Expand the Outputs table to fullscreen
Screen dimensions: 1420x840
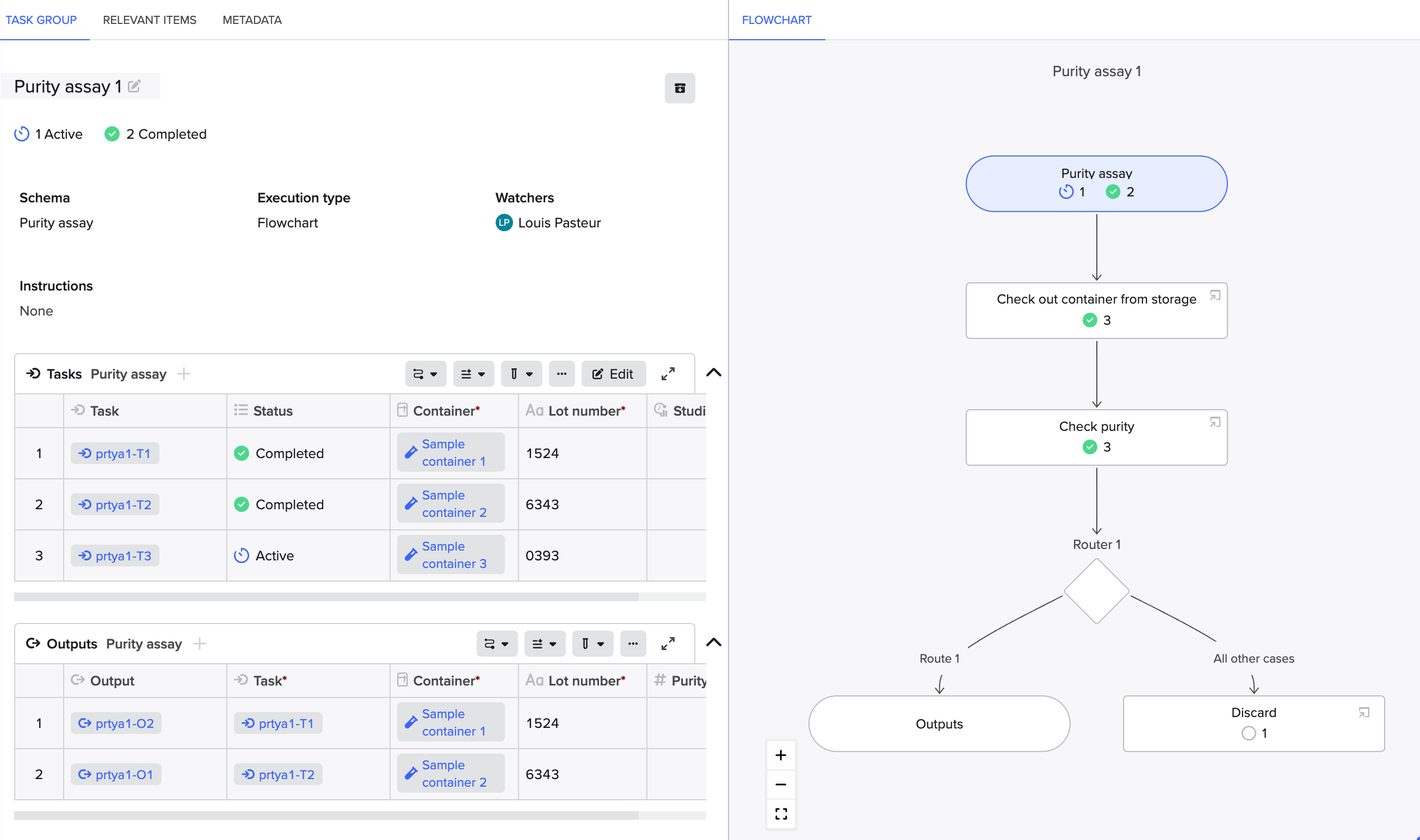[668, 644]
